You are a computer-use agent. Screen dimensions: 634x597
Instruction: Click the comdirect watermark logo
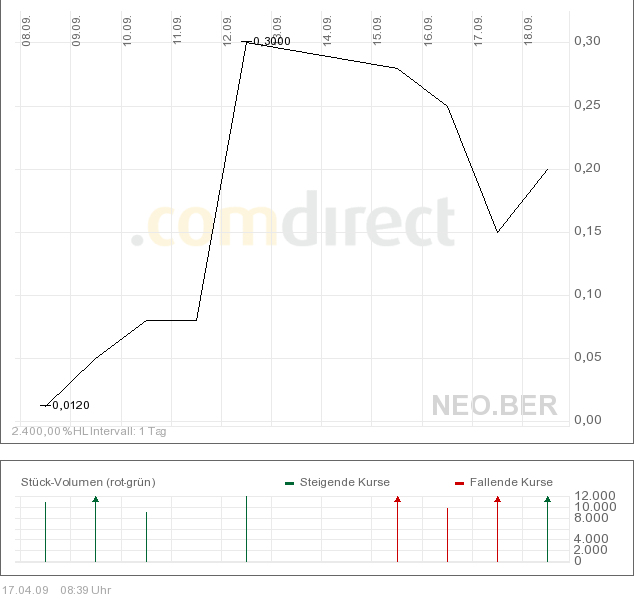click(293, 222)
